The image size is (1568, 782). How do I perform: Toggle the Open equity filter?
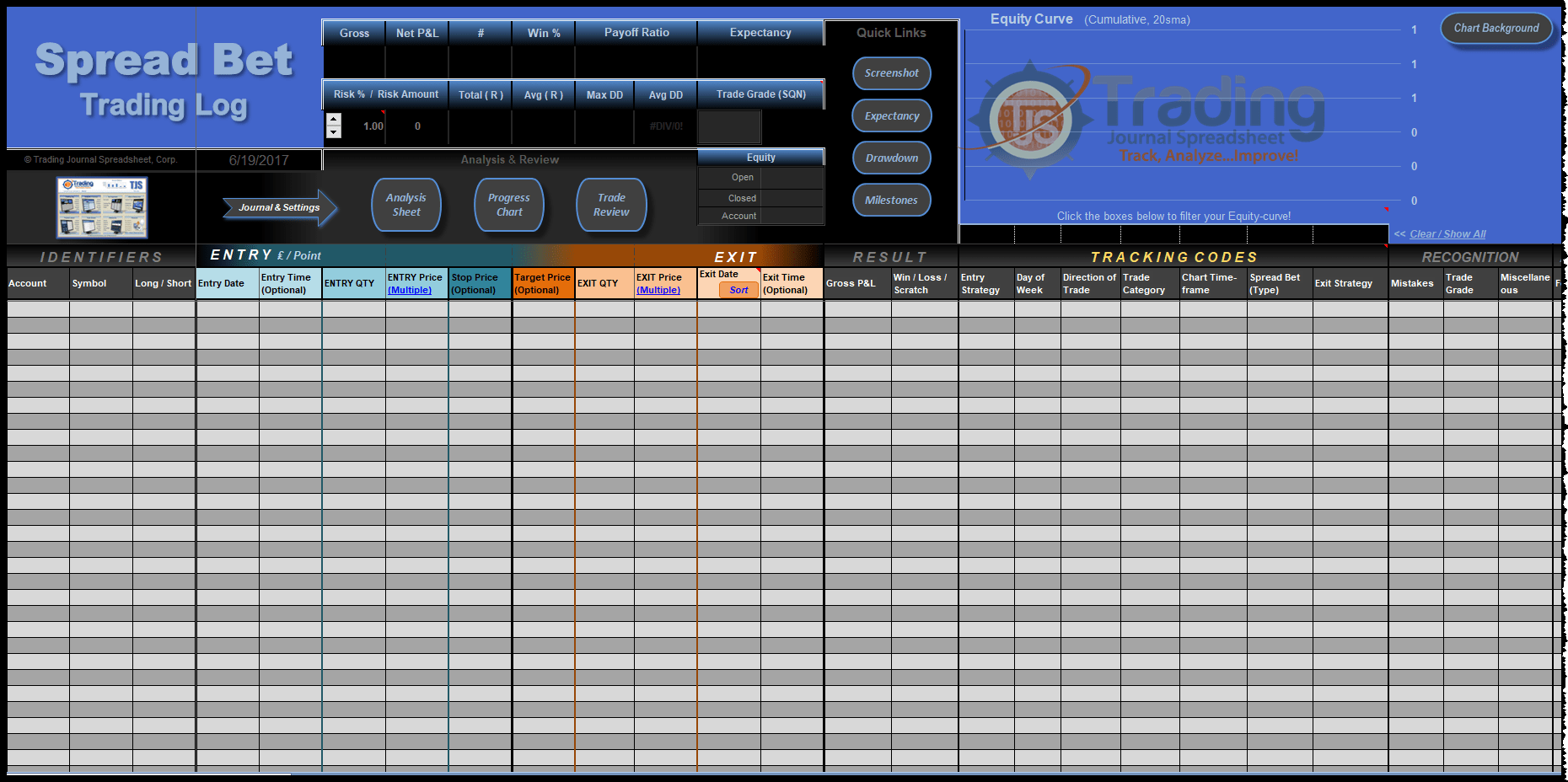coord(741,177)
